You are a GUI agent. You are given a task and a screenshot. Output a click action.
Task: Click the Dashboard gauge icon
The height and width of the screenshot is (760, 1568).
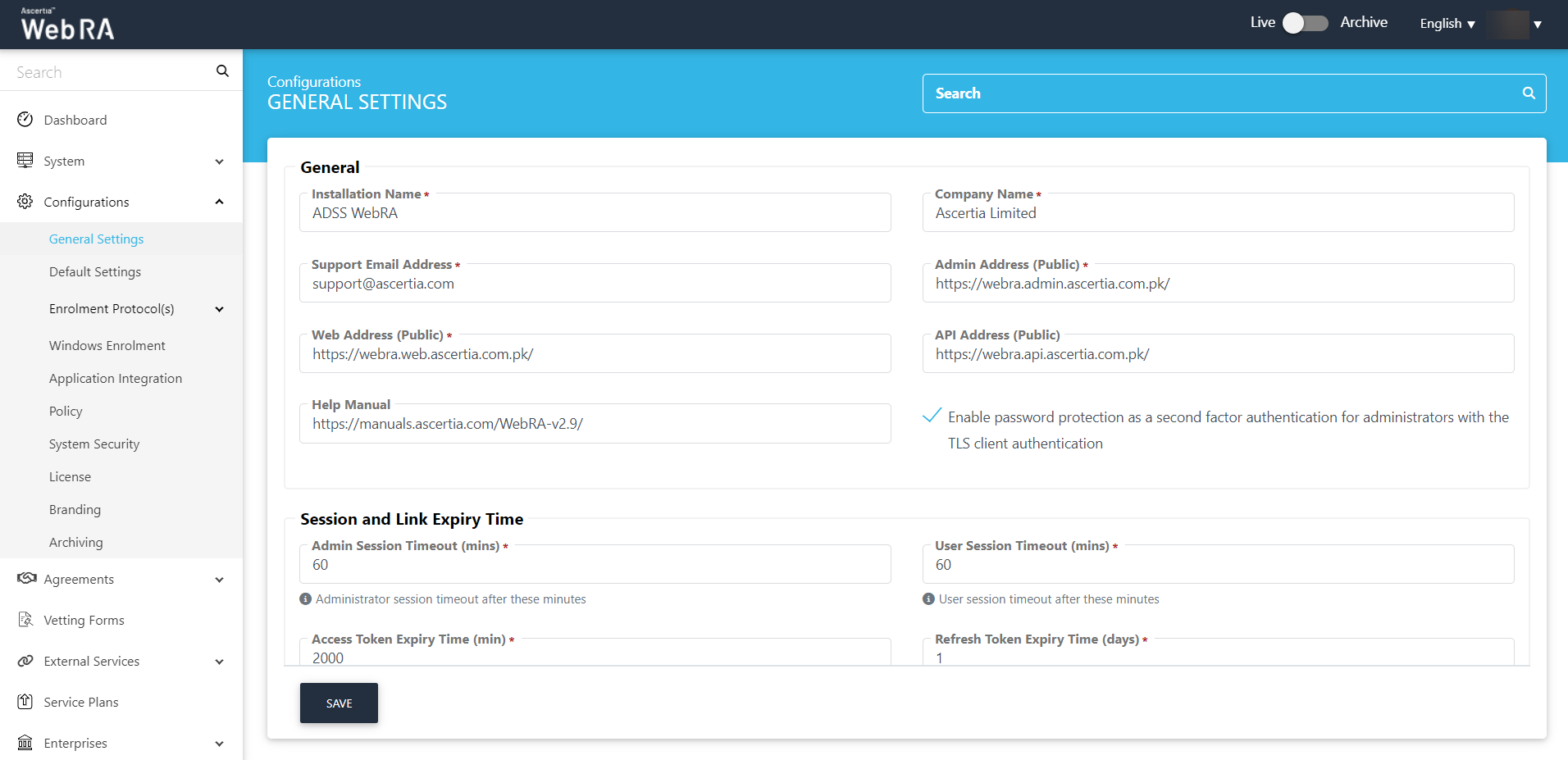[x=25, y=120]
